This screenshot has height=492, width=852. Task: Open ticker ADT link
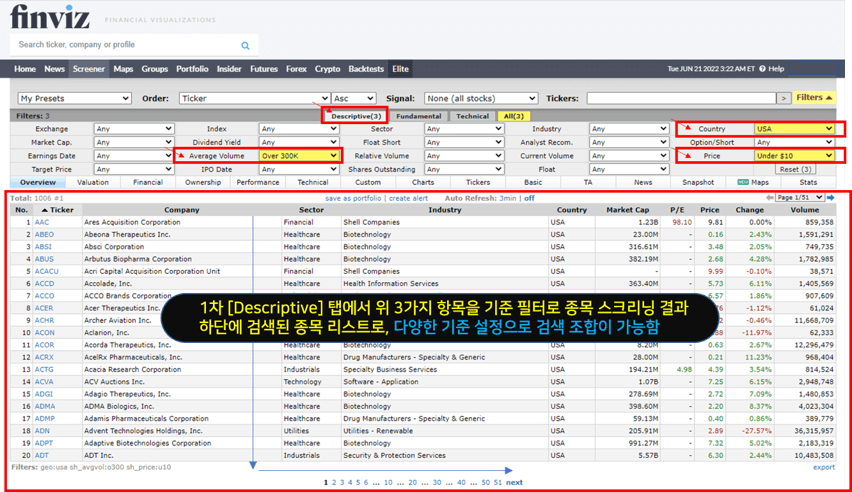(x=42, y=456)
